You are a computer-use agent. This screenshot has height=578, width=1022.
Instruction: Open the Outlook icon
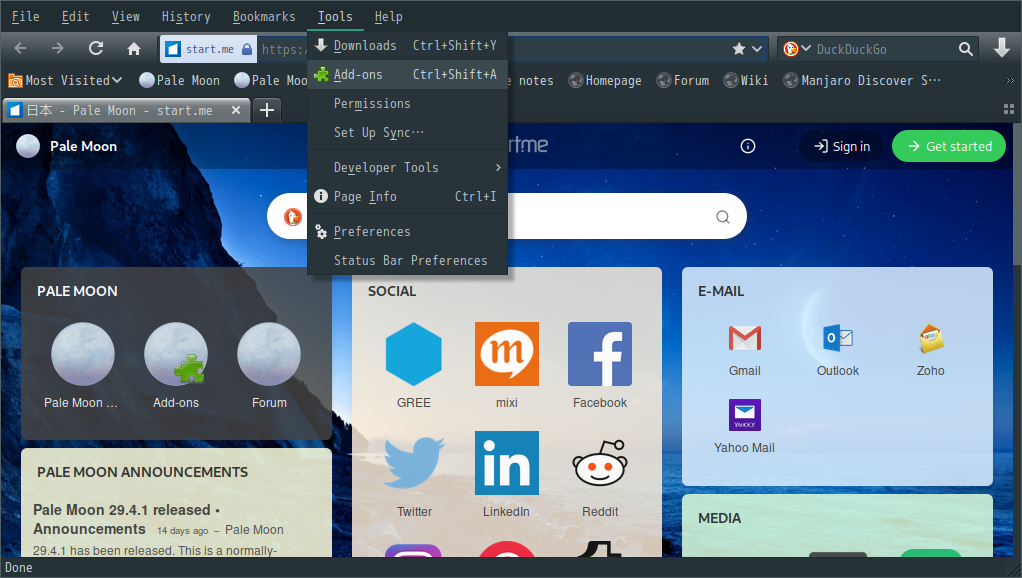pyautogui.click(x=838, y=338)
